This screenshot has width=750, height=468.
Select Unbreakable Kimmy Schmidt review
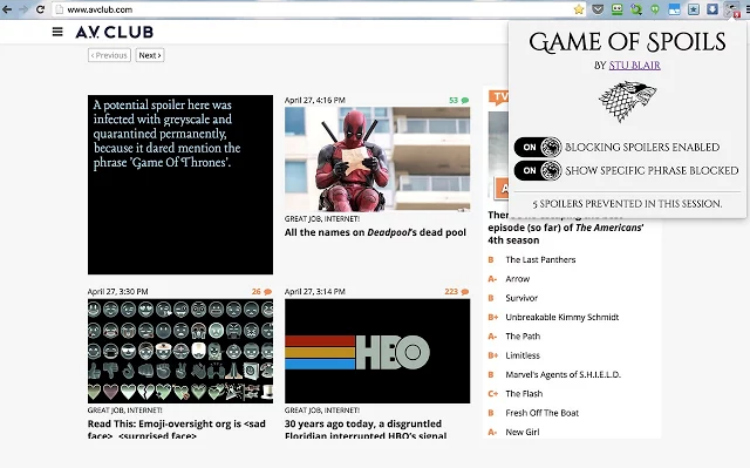tap(562, 317)
